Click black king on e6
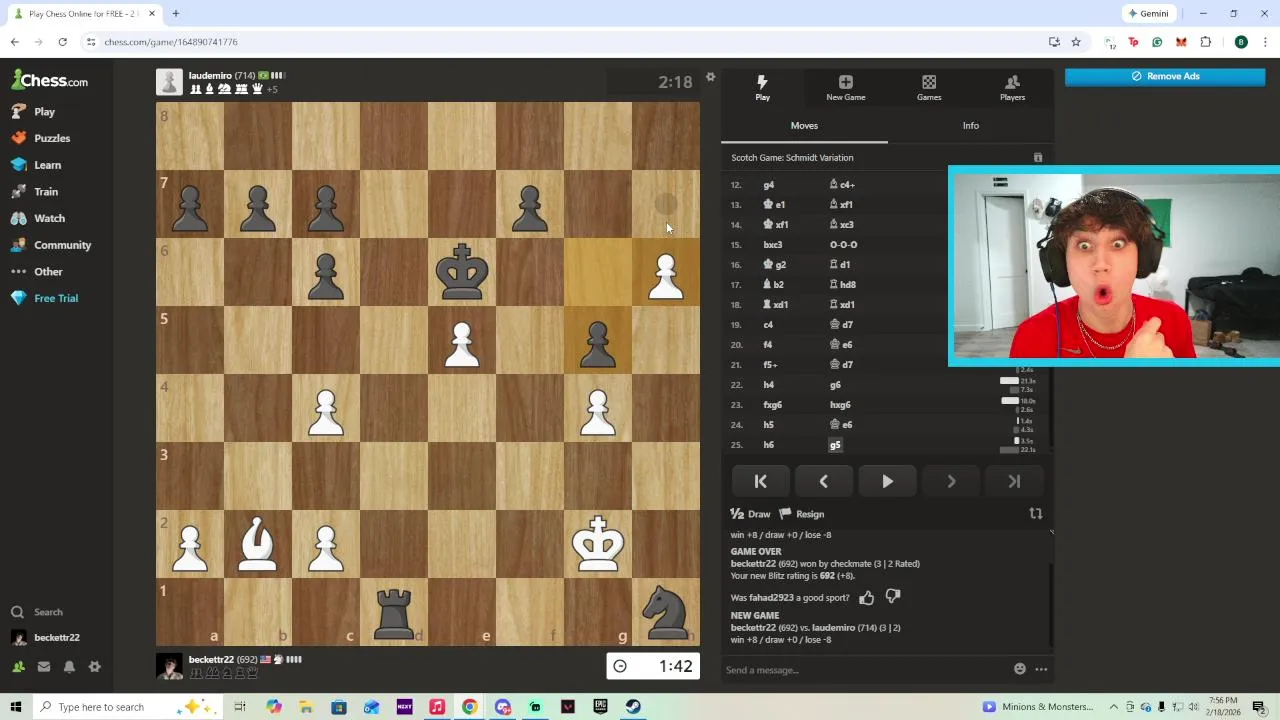Viewport: 1280px width, 720px height. click(462, 272)
